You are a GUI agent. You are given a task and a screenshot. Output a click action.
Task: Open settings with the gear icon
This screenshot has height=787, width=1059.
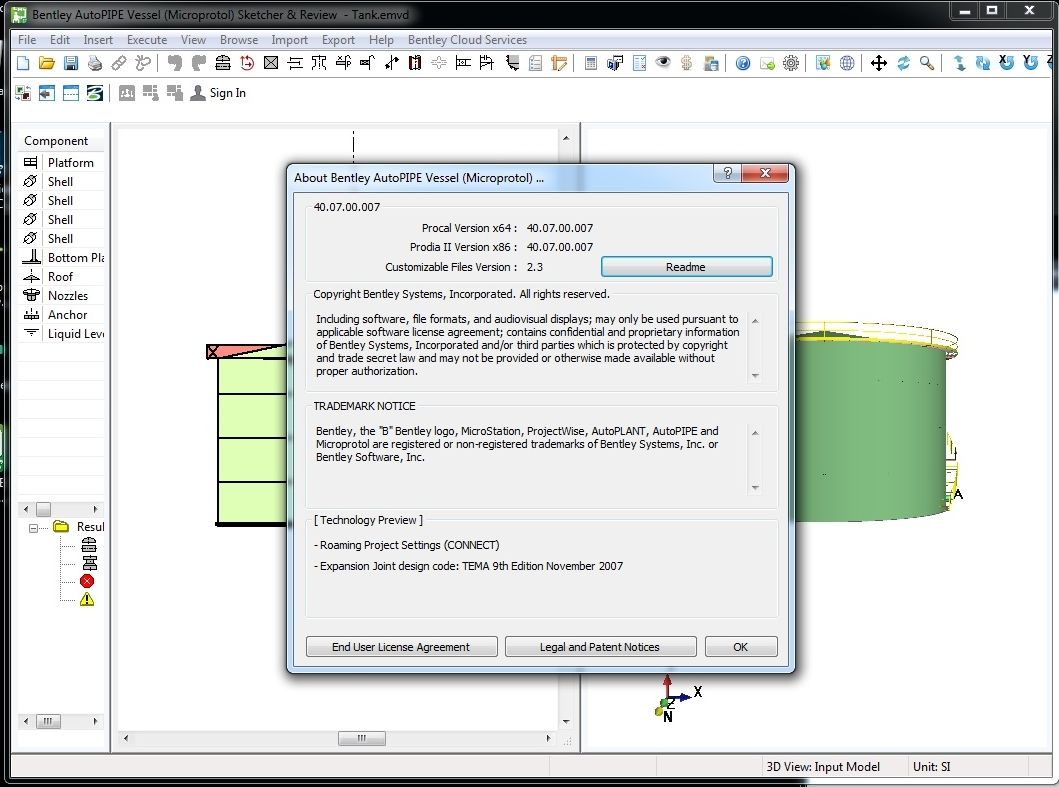791,64
